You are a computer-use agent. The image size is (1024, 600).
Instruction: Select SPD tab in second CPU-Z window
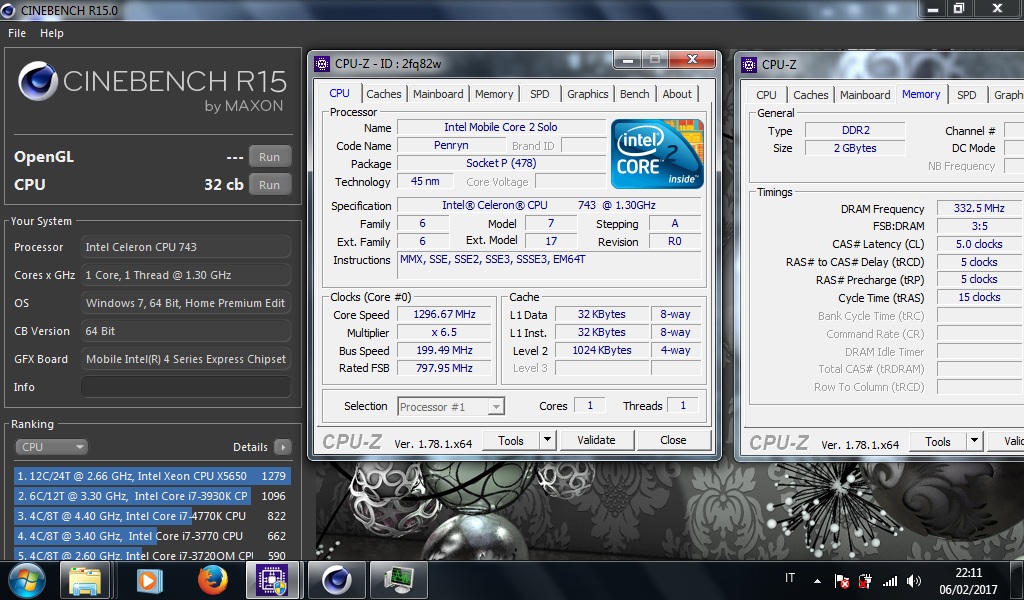(x=967, y=95)
